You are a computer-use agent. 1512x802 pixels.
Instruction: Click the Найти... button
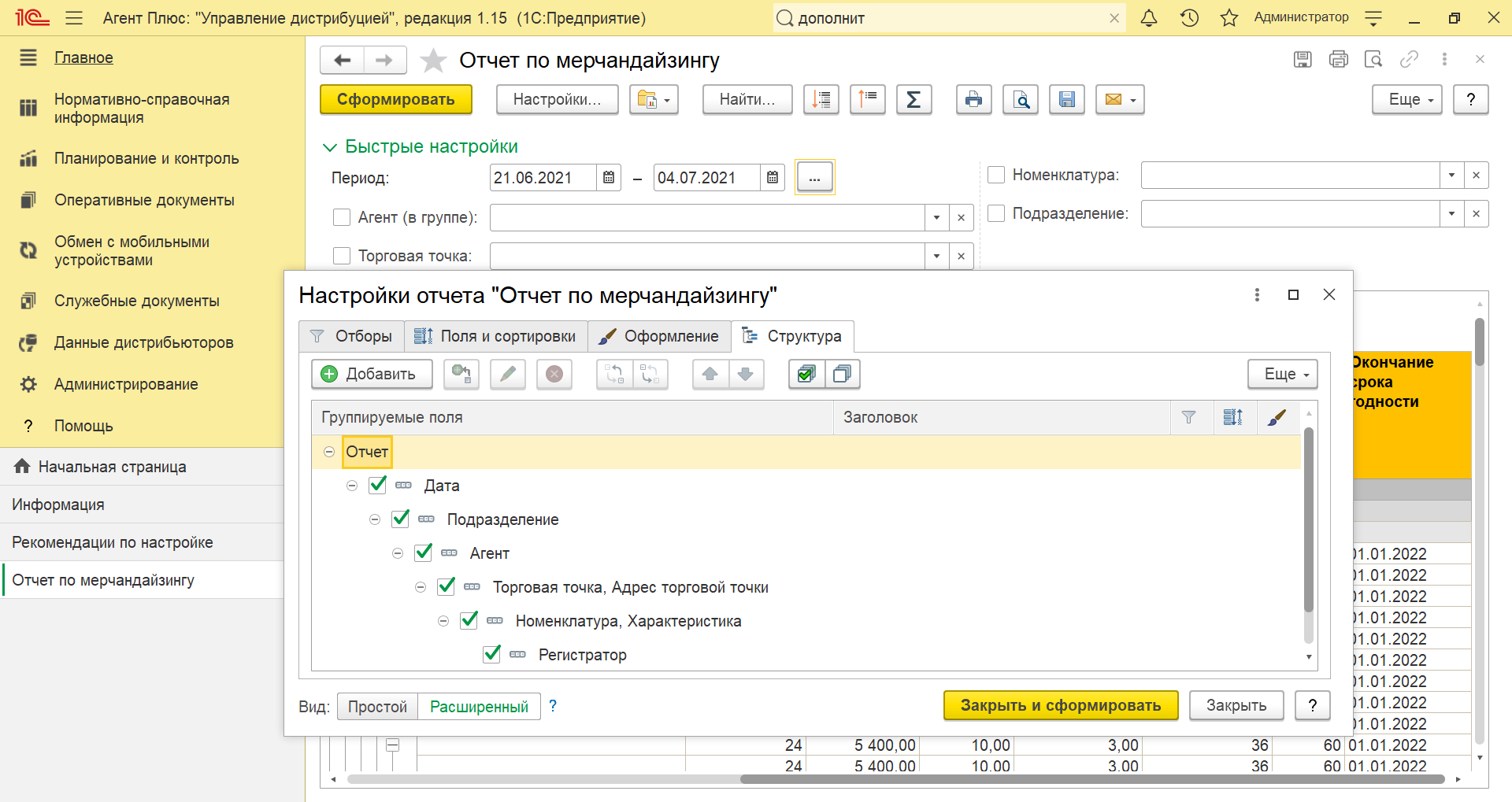tap(747, 99)
